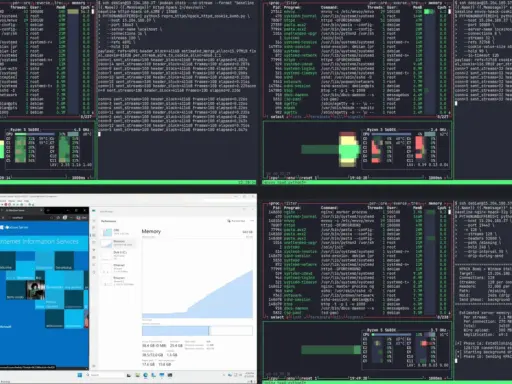The width and height of the screenshot is (512, 384).
Task: Open Microsoft Edge from Windows taskbar
Action: click(146, 375)
